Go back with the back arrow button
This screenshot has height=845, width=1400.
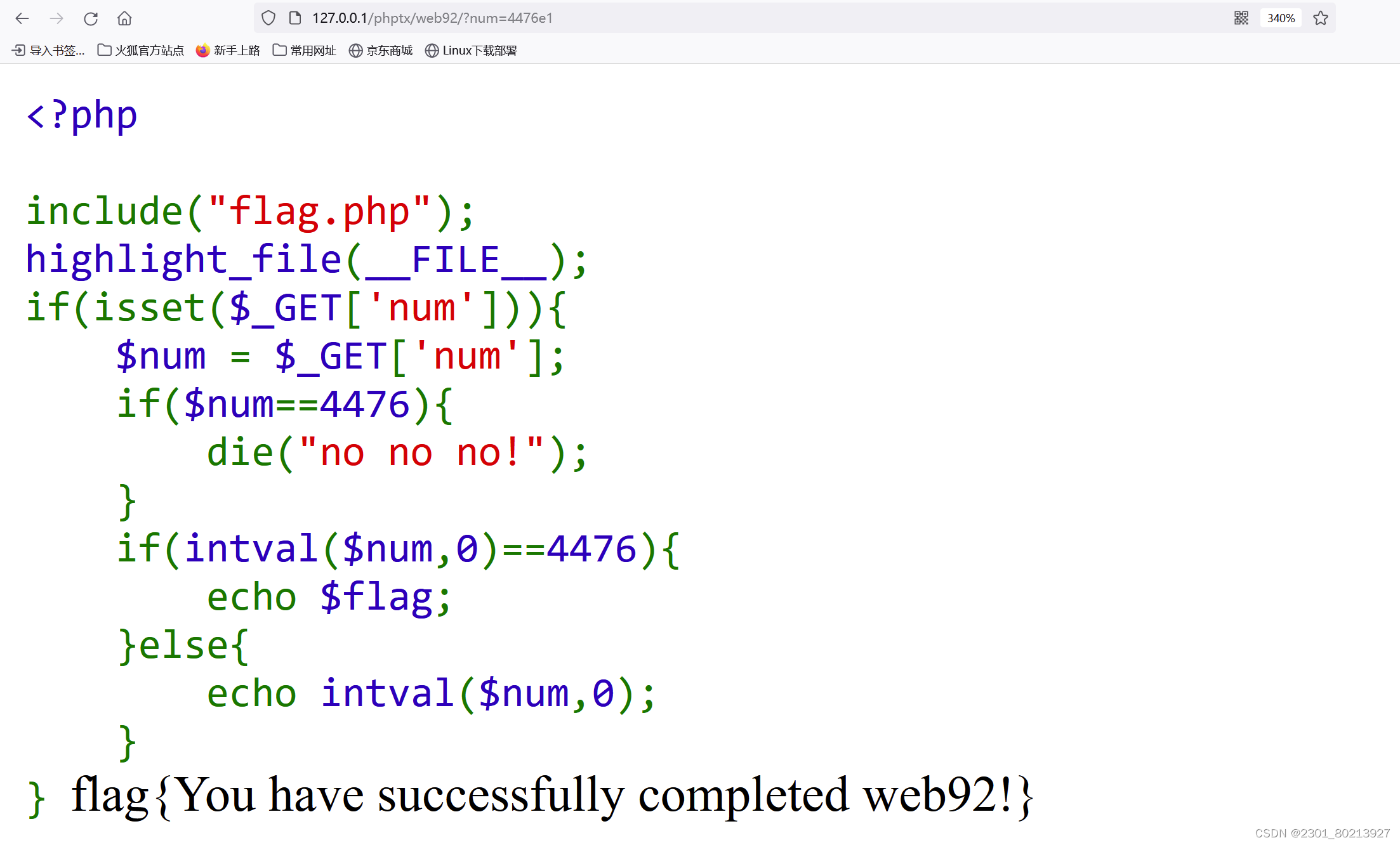[22, 18]
